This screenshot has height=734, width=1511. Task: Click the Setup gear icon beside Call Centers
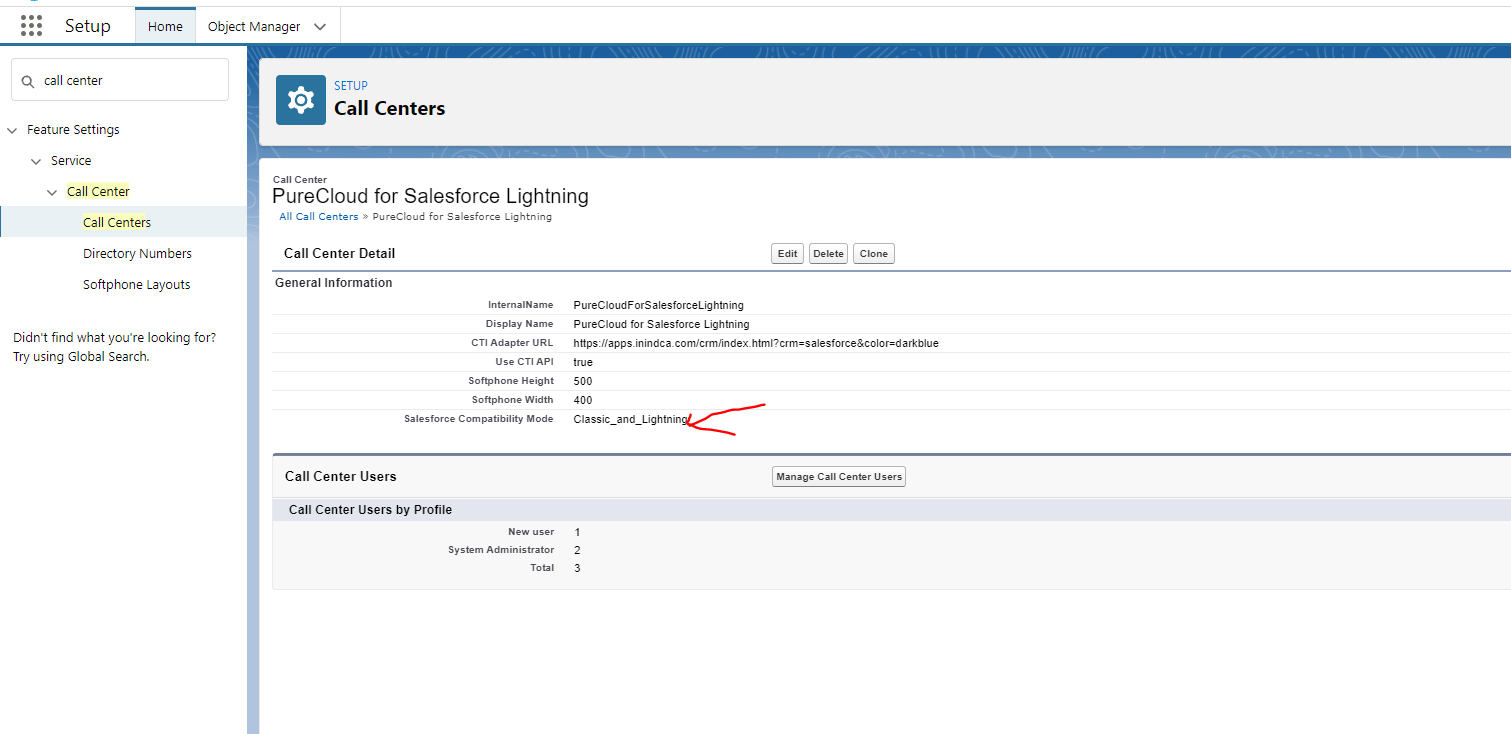tap(301, 100)
